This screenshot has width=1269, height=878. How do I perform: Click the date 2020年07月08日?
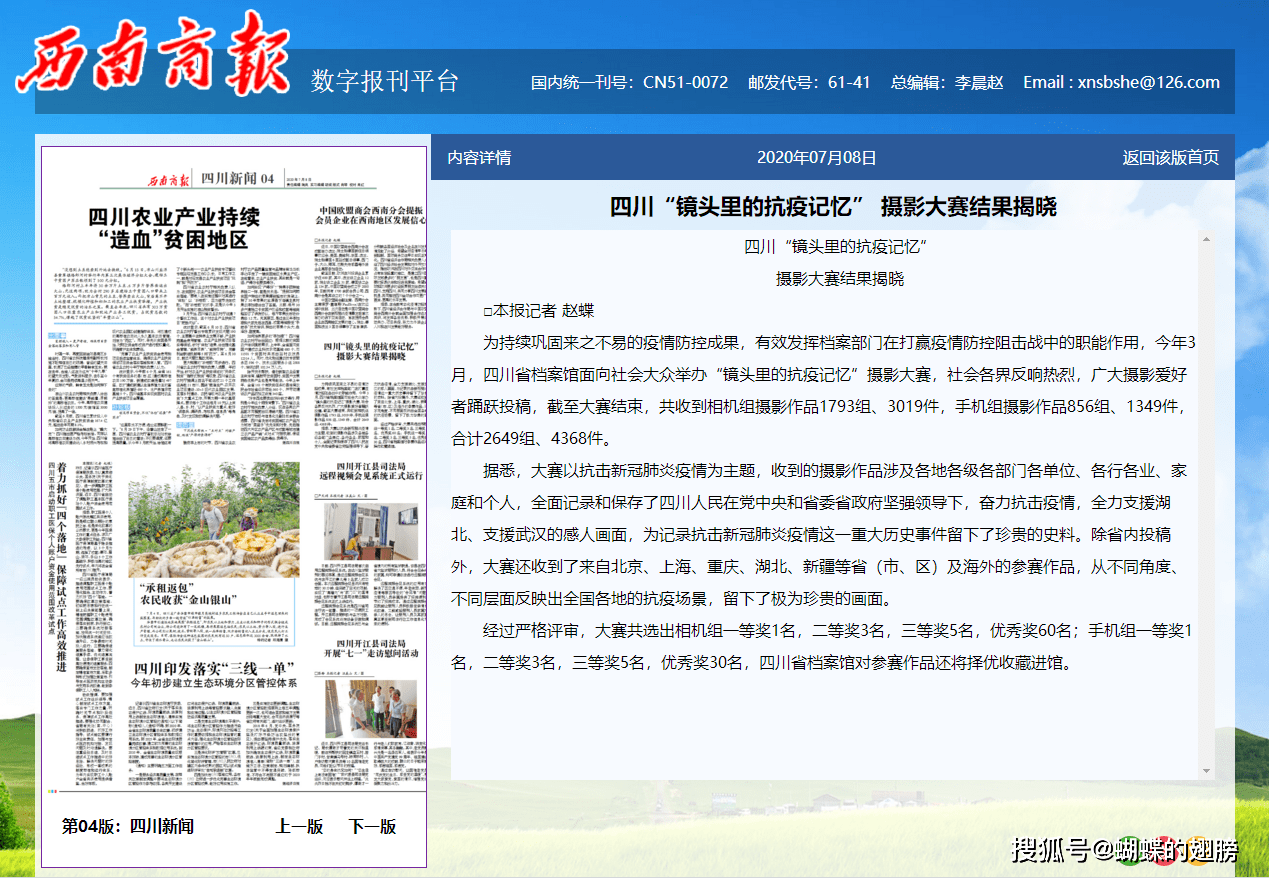tap(816, 157)
